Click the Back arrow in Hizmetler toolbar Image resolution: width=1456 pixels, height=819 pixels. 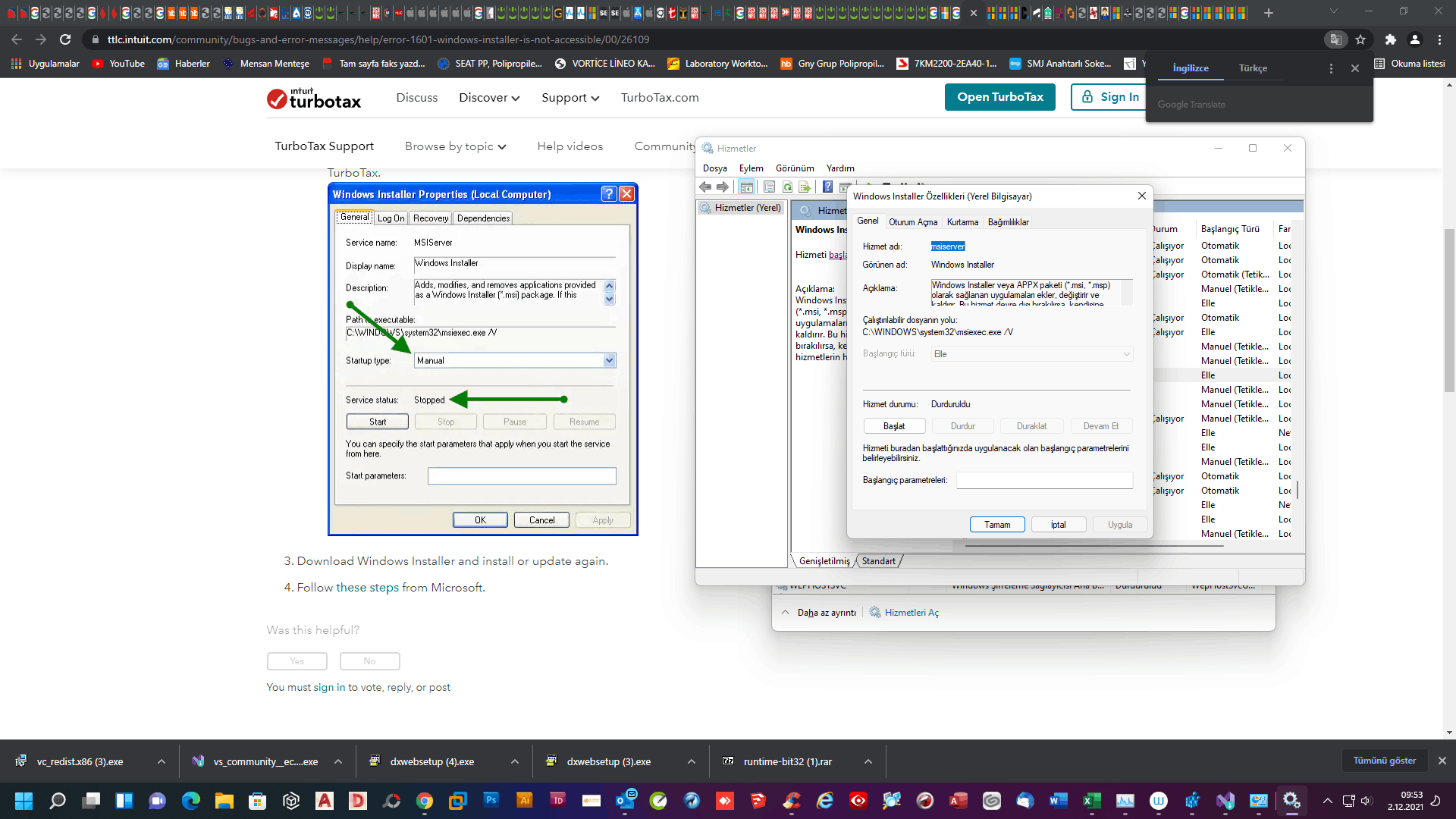tap(705, 187)
